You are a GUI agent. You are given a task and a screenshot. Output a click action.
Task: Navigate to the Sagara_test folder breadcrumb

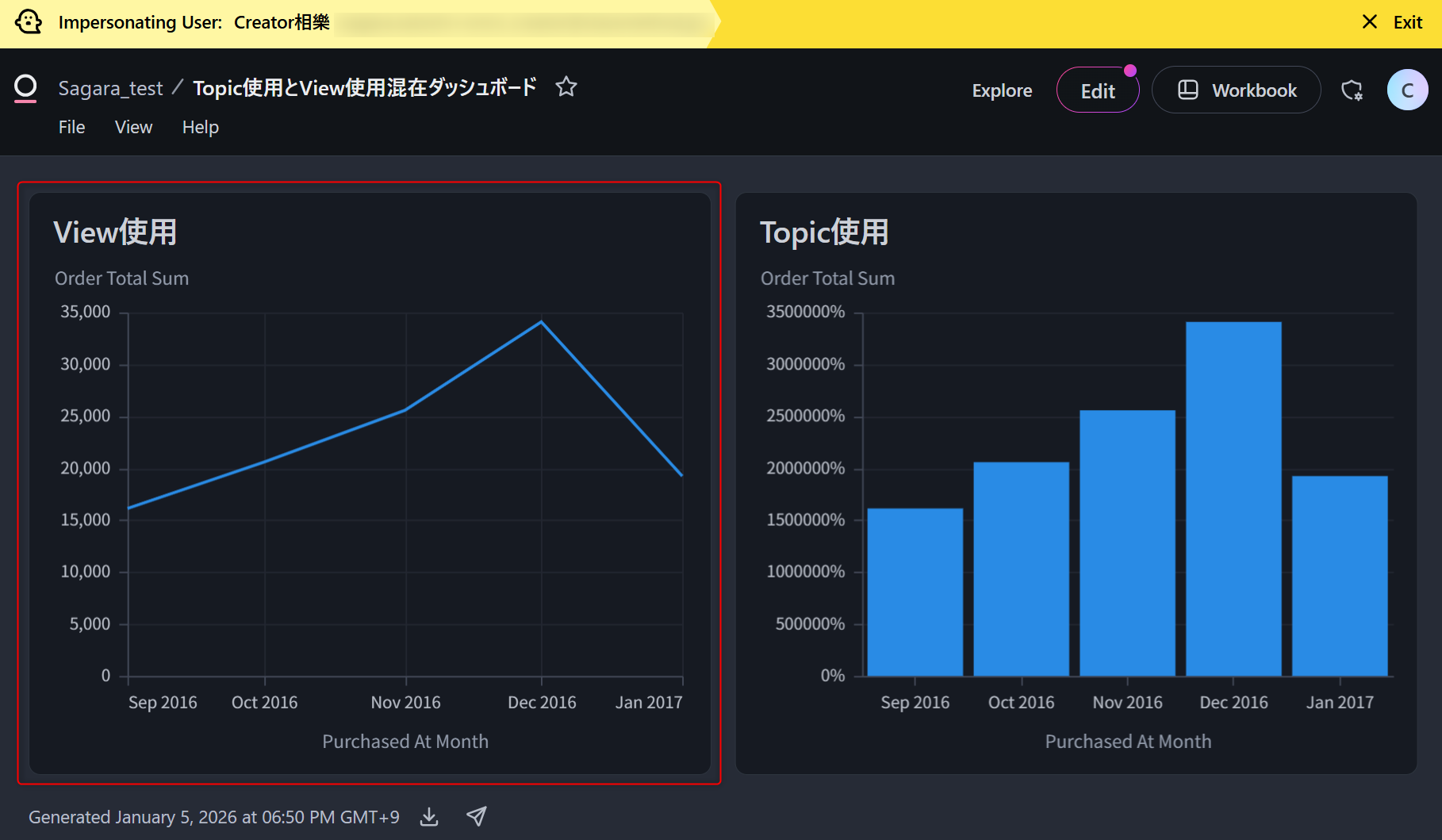coord(110,88)
